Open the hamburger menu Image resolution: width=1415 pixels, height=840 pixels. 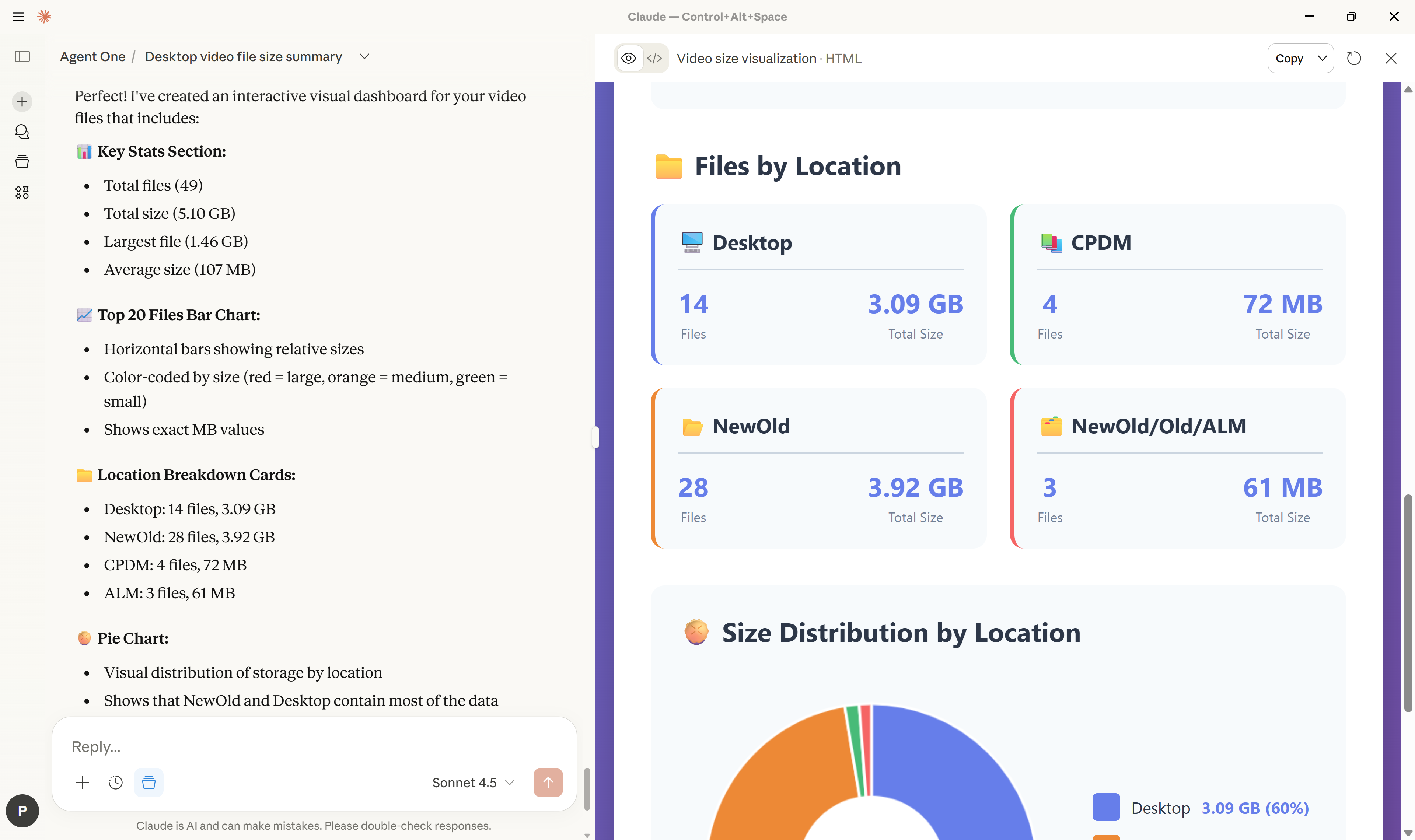pos(18,17)
